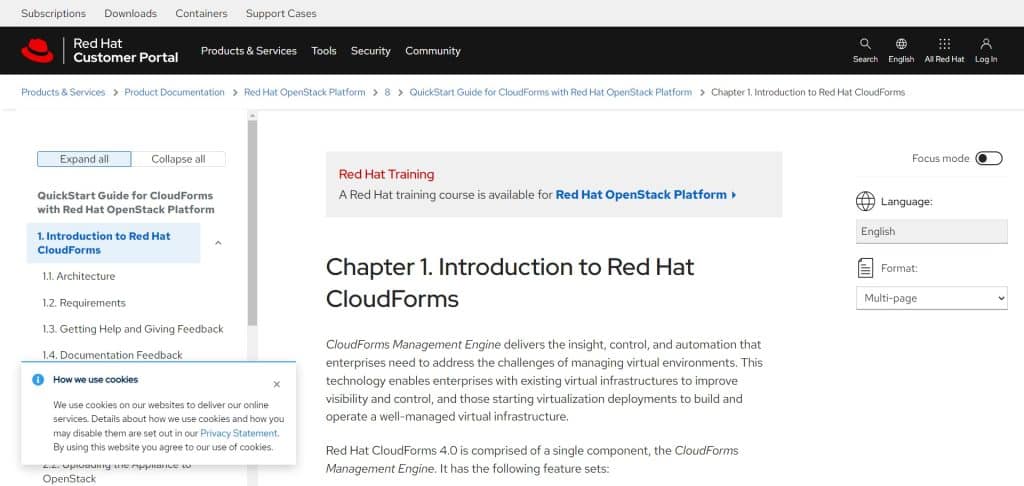Open 1.4. Documentation Feedback section

[112, 355]
